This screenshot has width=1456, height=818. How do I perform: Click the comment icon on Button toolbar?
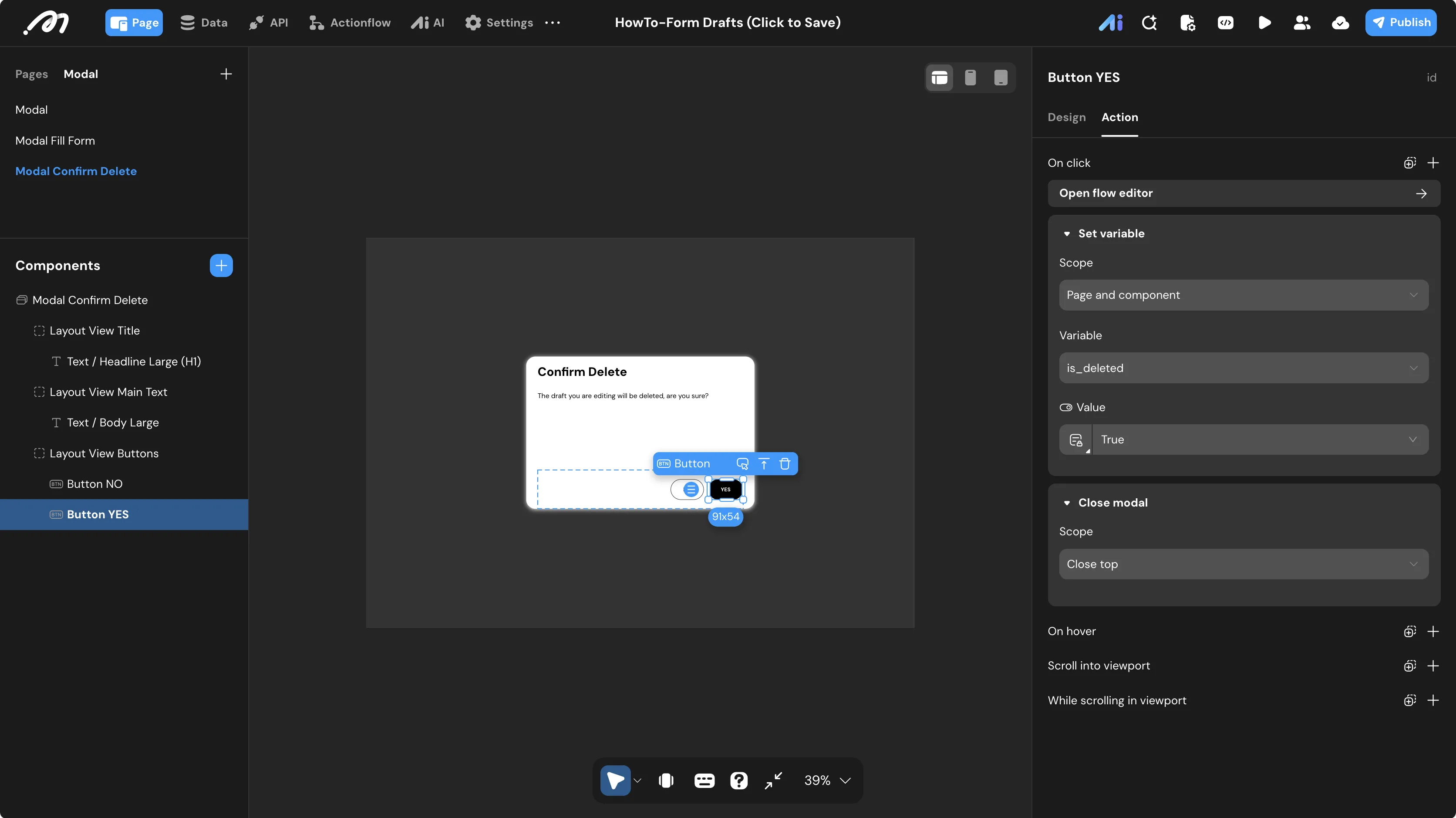(742, 463)
